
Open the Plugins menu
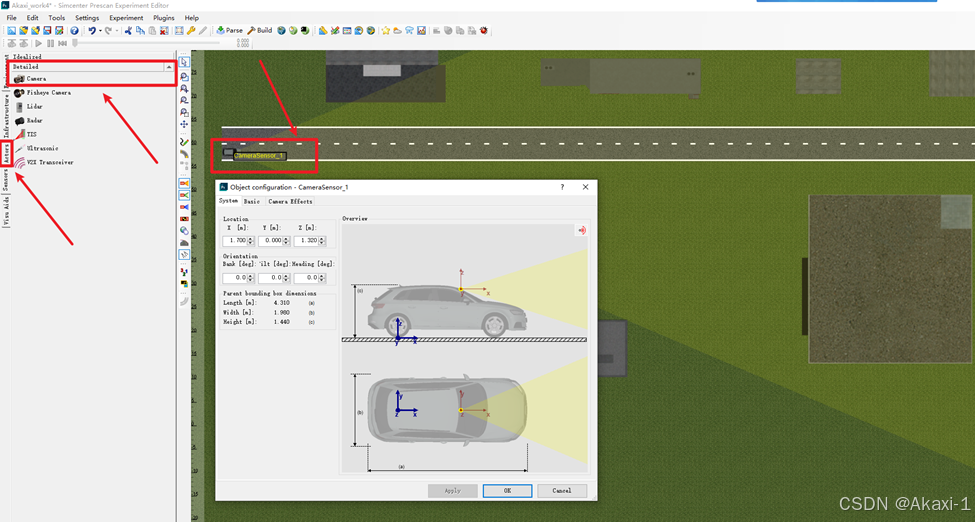click(164, 18)
